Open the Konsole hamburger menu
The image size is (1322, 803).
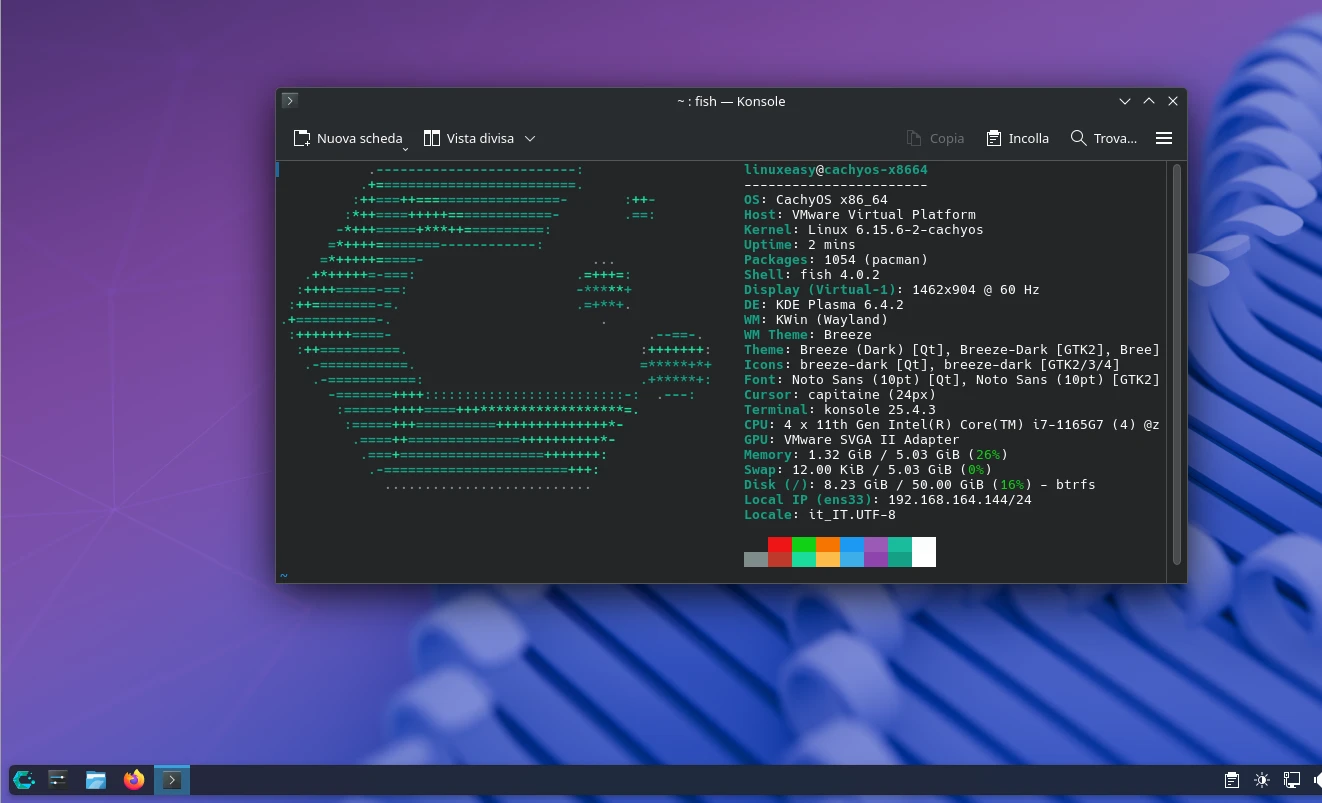(1163, 138)
